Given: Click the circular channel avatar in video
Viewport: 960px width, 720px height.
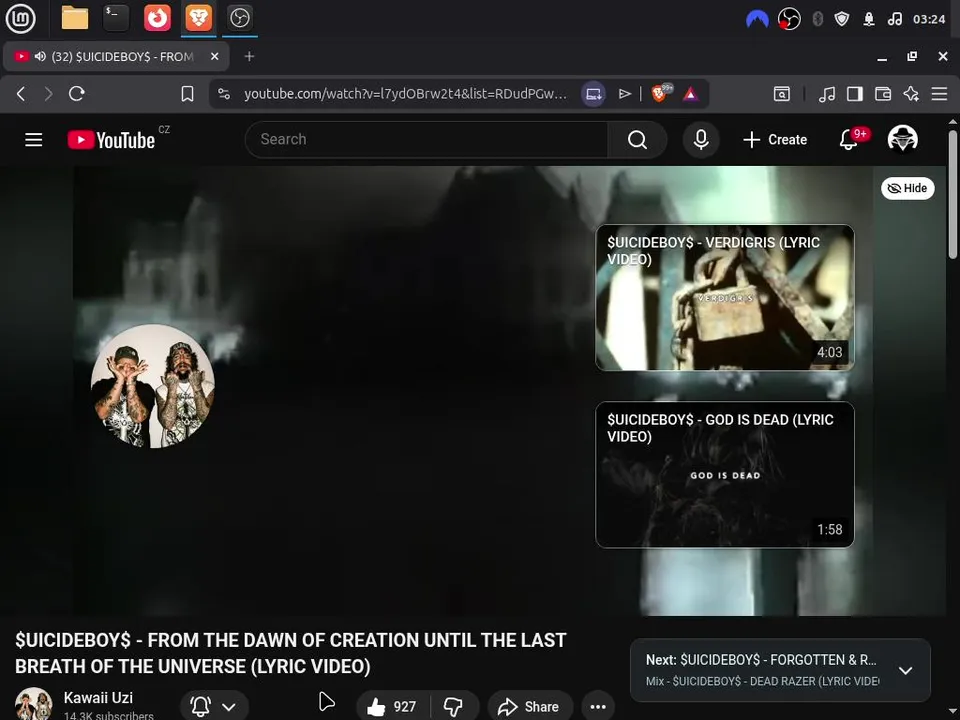Looking at the screenshot, I should (152, 386).
